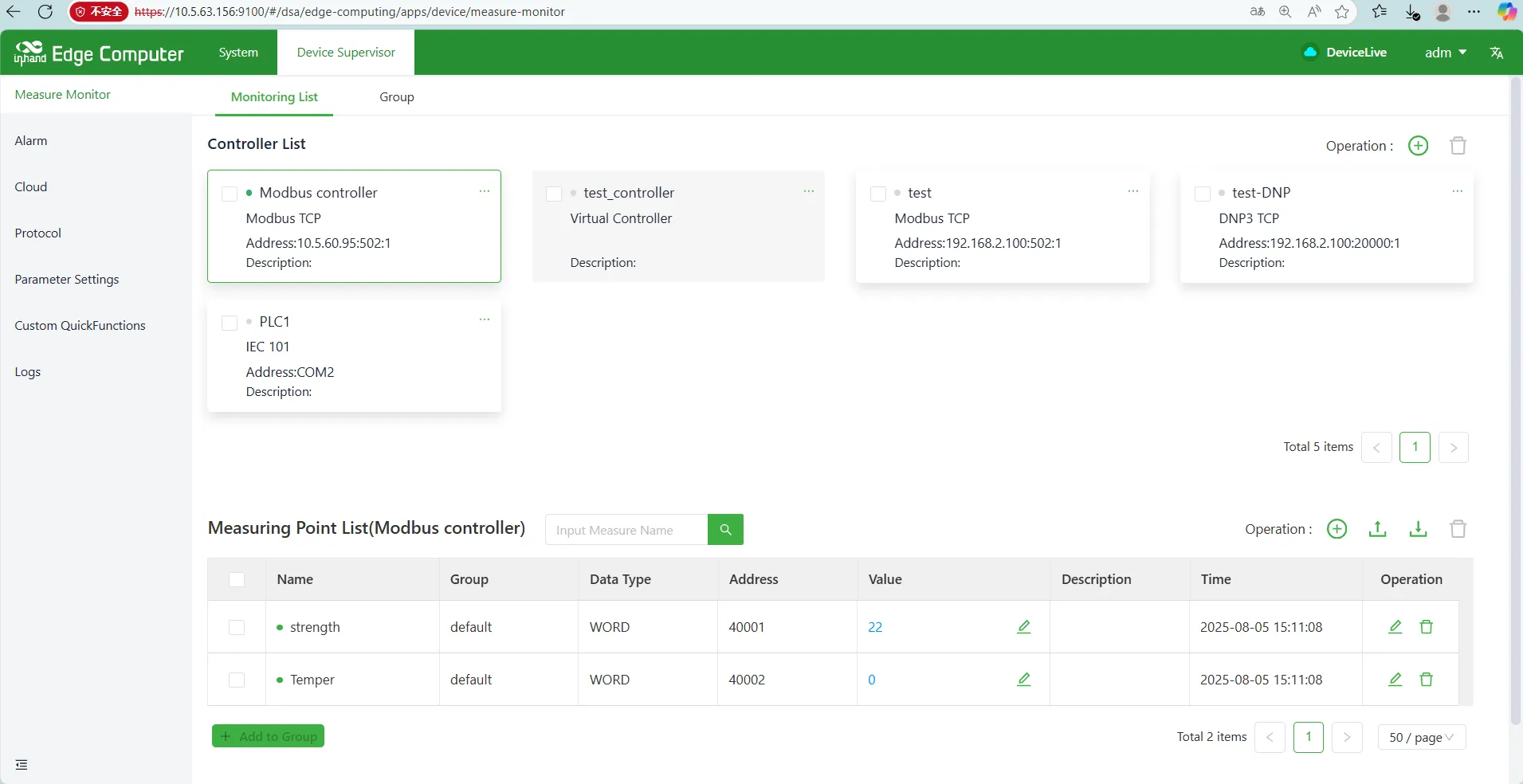Tick the test-DNP controller checkbox
The height and width of the screenshot is (784, 1523).
click(1203, 194)
